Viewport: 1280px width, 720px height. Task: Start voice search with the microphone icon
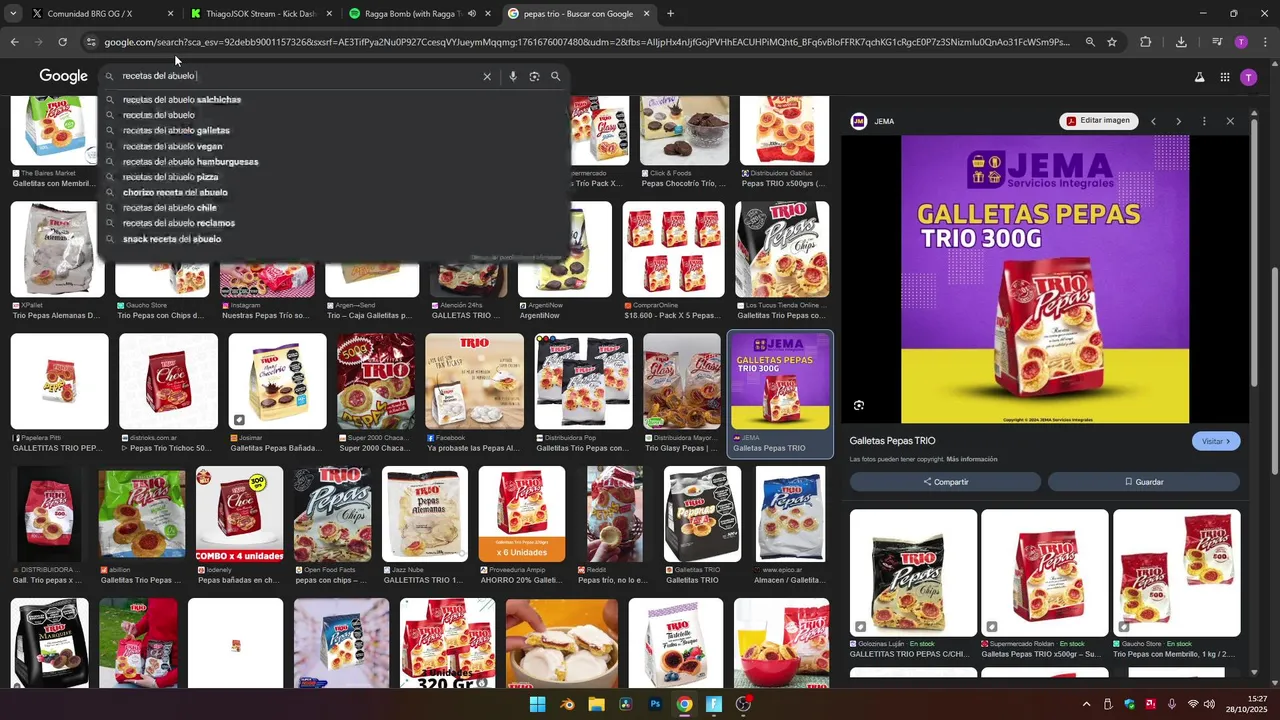(513, 76)
